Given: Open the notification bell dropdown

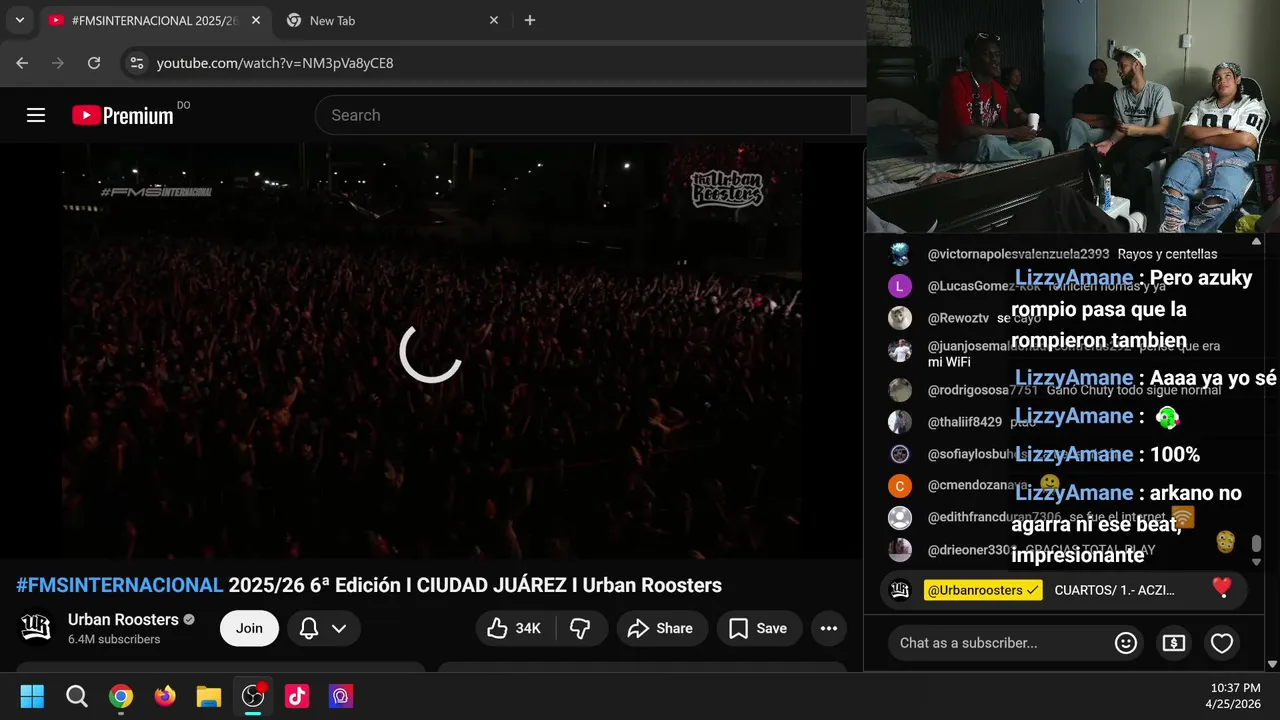Looking at the screenshot, I should [324, 628].
